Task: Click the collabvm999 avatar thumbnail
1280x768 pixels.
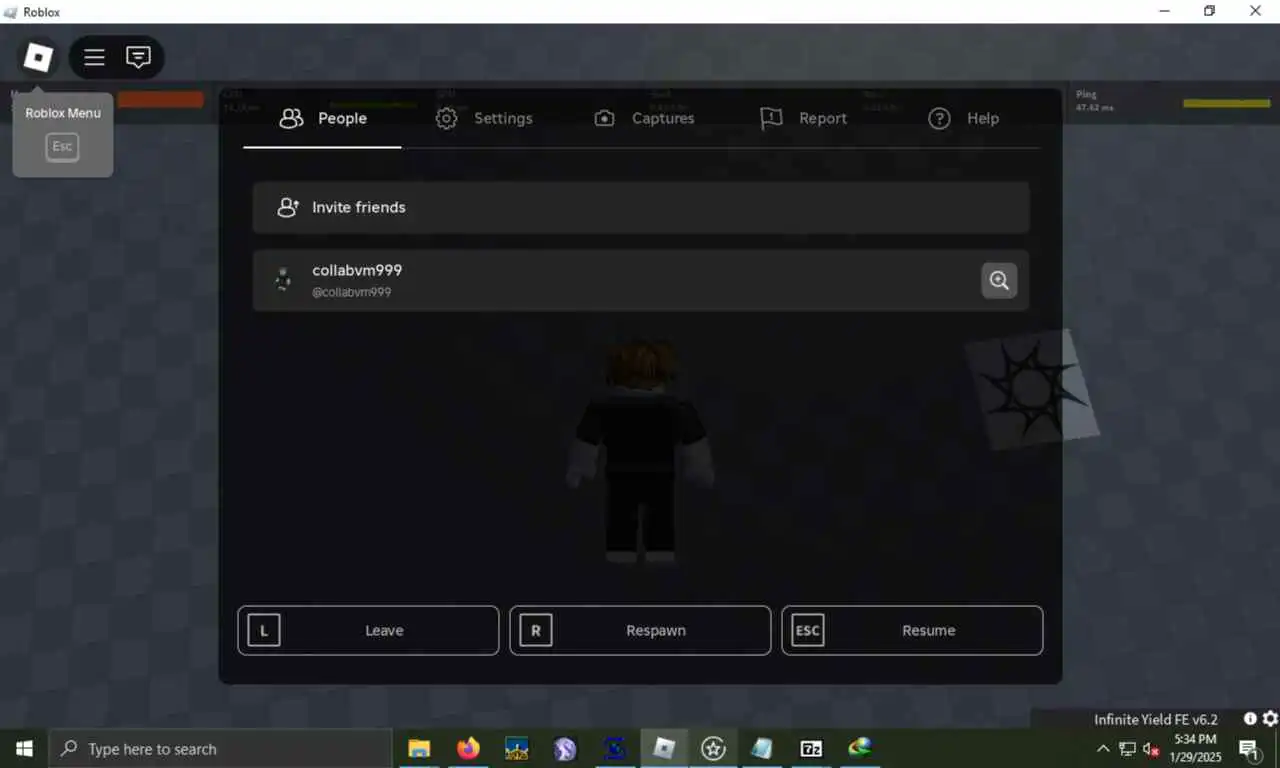Action: 284,280
